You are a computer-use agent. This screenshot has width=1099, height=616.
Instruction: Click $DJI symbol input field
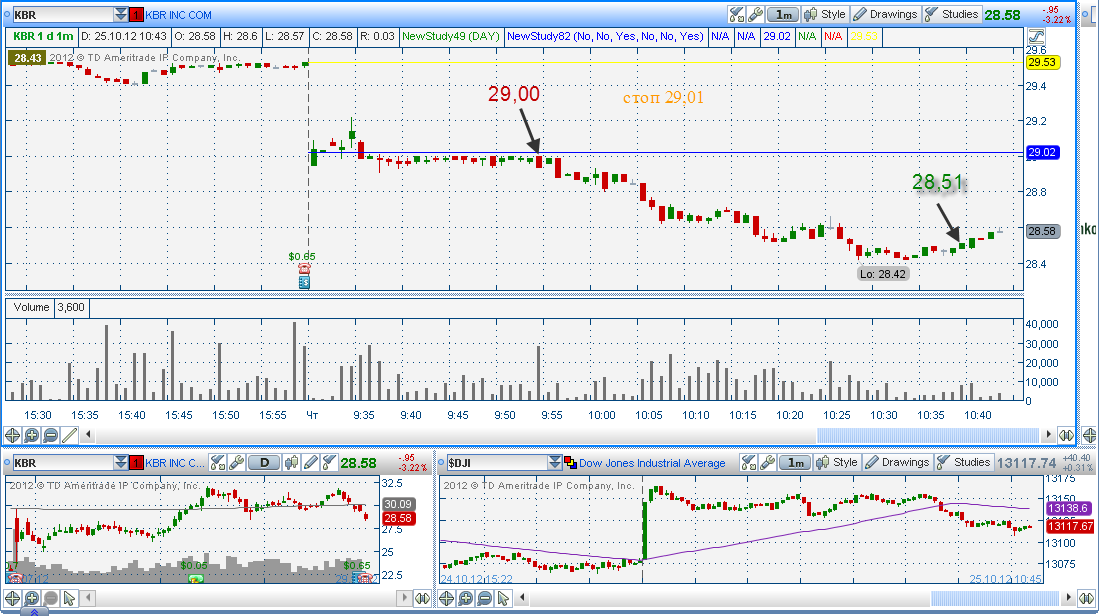[x=498, y=463]
